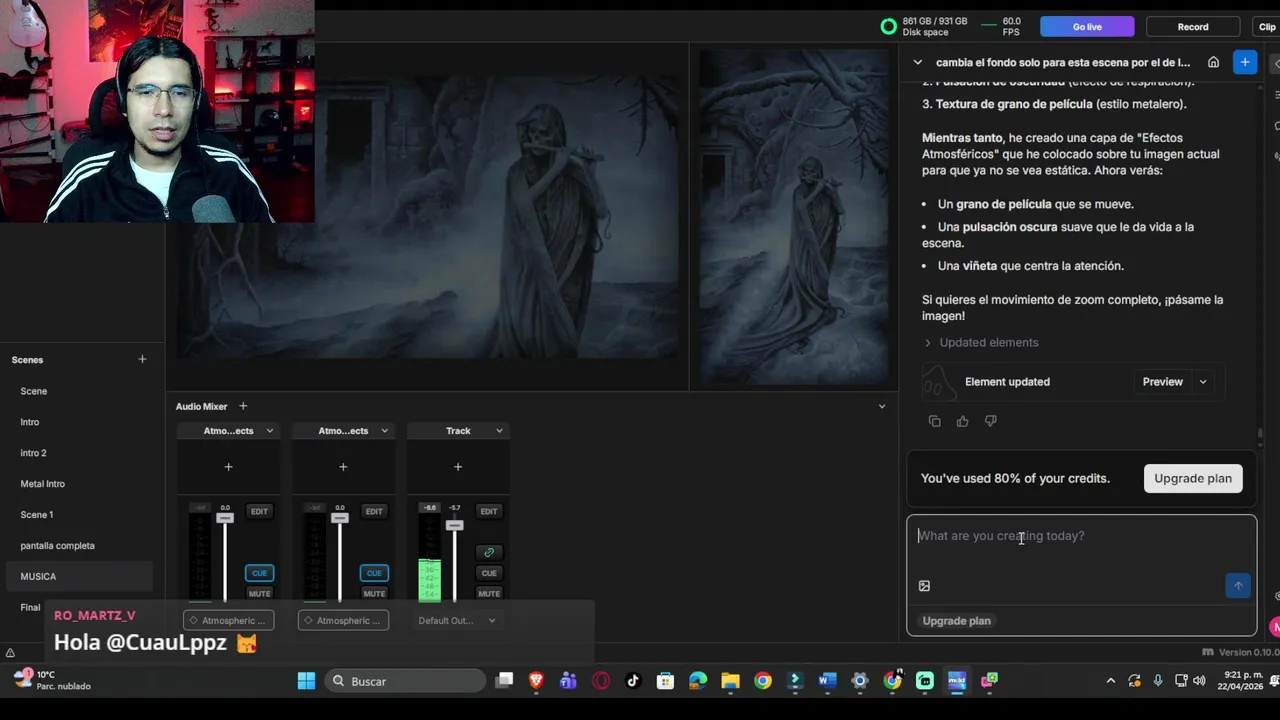Collapse the Audio Mixer panel
The image size is (1280, 720).
pos(881,406)
